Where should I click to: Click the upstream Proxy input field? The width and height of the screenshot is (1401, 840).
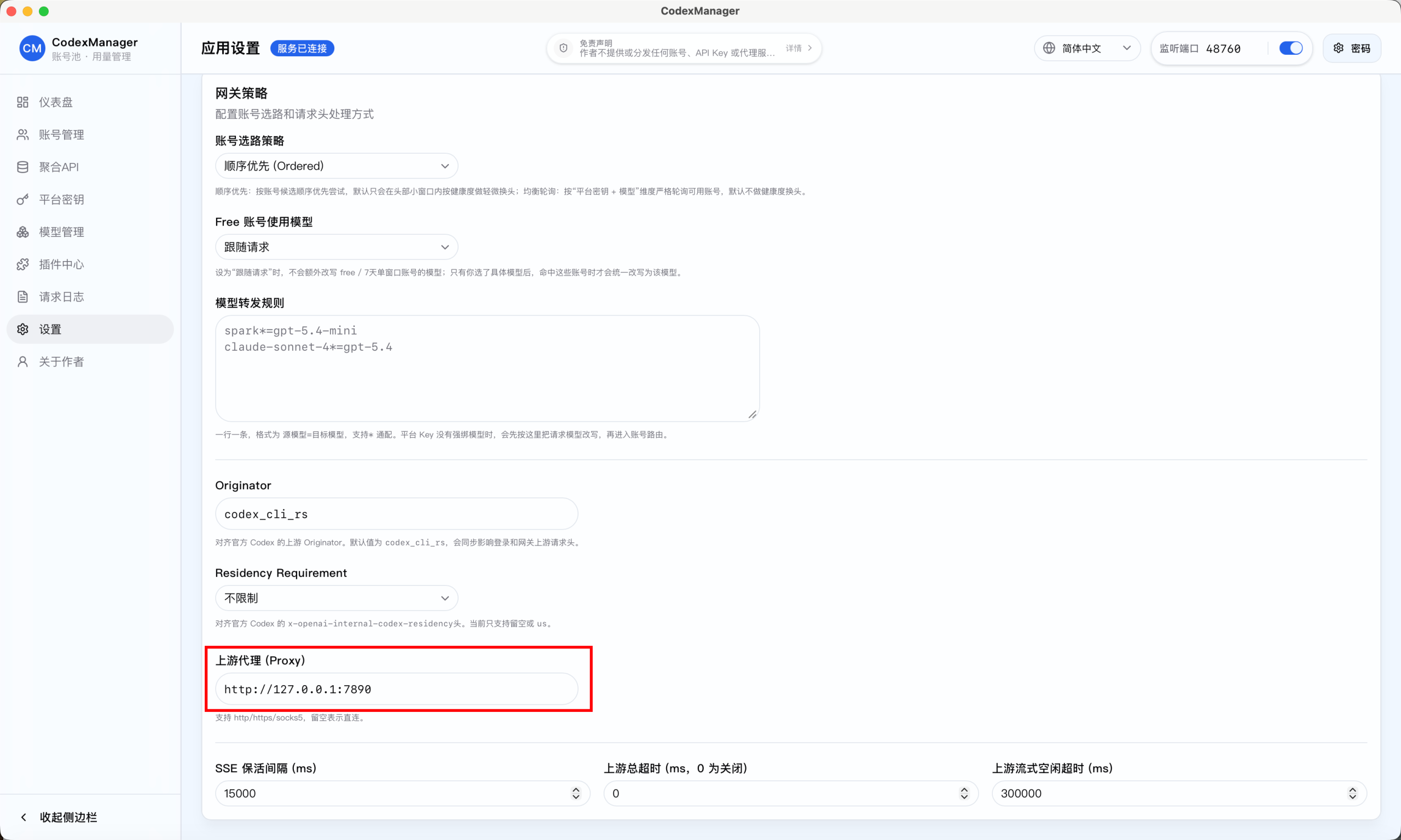click(x=396, y=689)
